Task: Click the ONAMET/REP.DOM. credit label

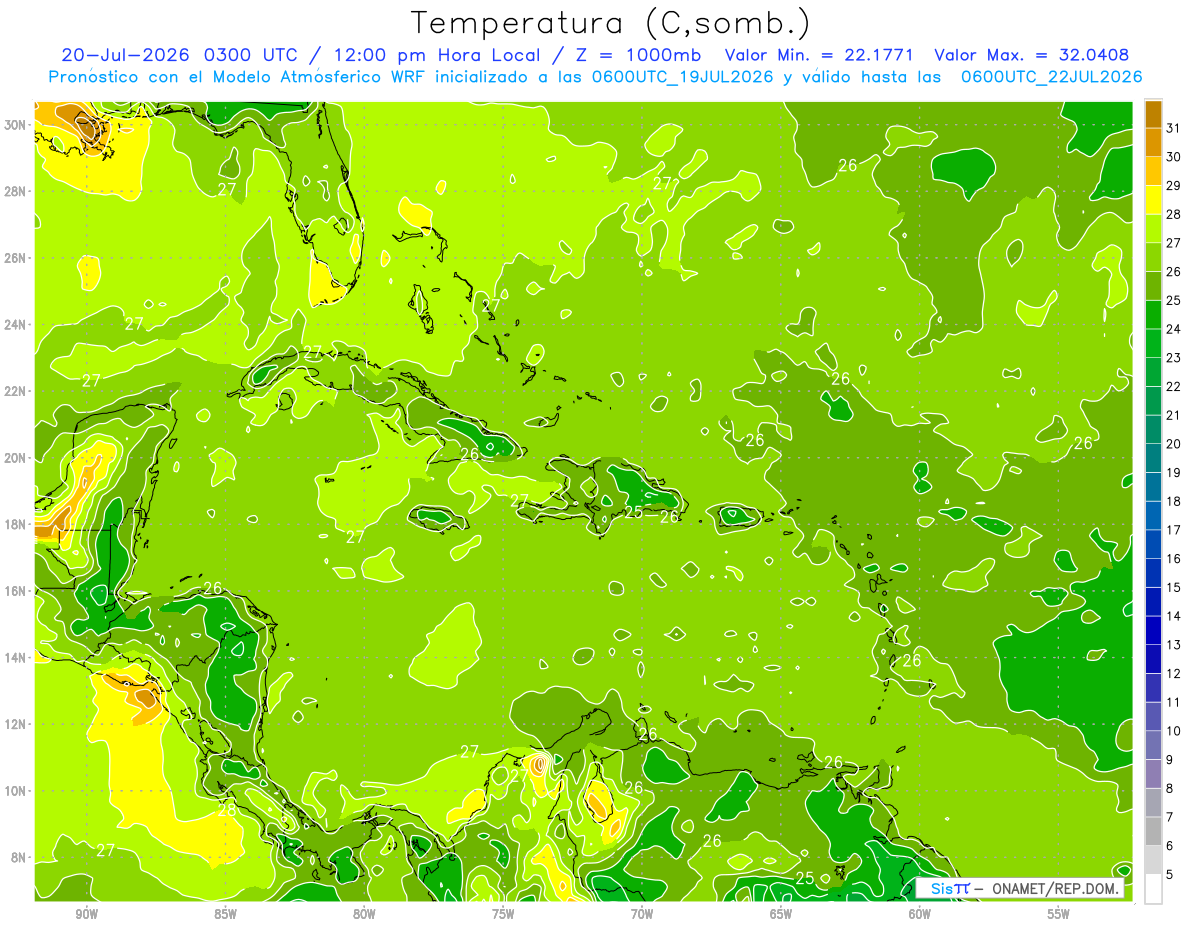Action: (1057, 888)
